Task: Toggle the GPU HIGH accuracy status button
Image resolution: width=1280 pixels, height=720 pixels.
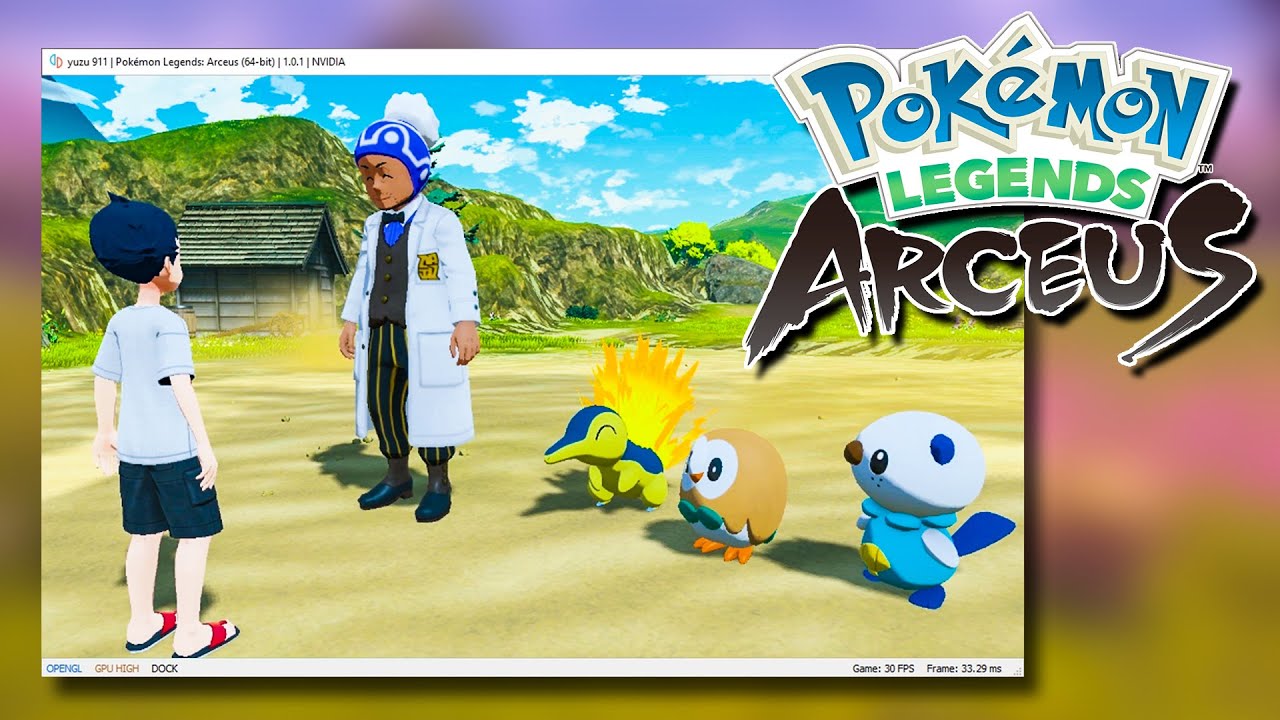Action: [117, 668]
